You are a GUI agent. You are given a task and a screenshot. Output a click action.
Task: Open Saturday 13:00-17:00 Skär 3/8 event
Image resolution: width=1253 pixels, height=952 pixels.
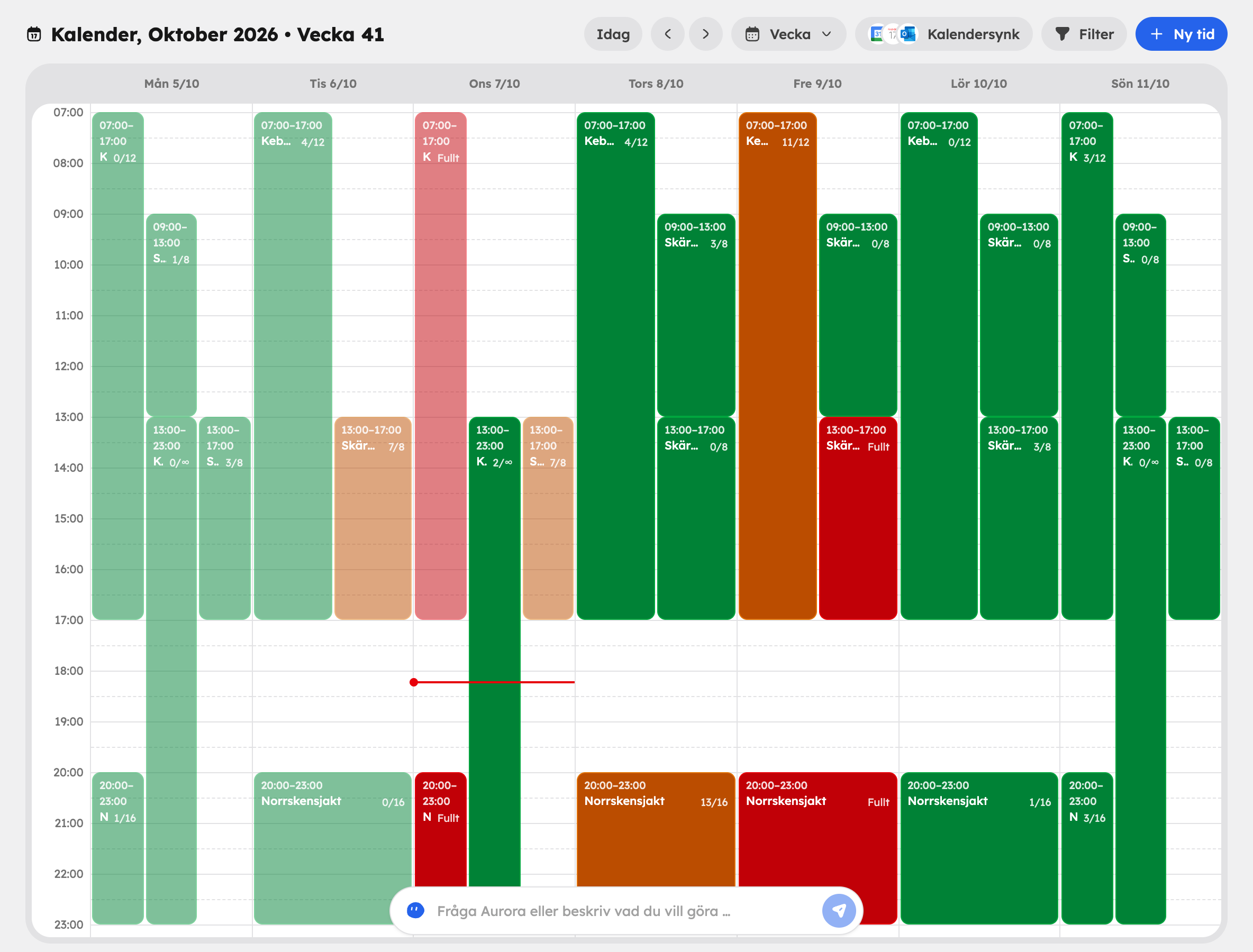pos(1019,518)
